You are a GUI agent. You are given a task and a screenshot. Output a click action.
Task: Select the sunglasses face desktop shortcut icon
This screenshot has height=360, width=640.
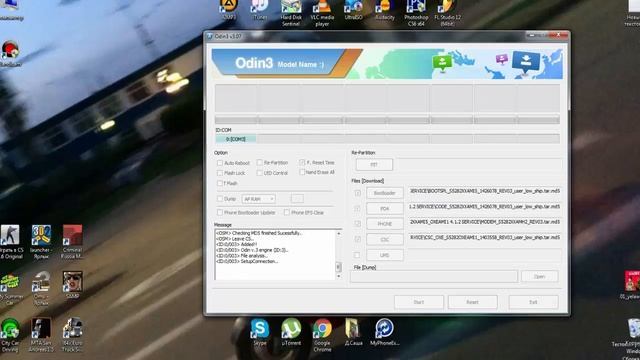[x=72, y=284]
